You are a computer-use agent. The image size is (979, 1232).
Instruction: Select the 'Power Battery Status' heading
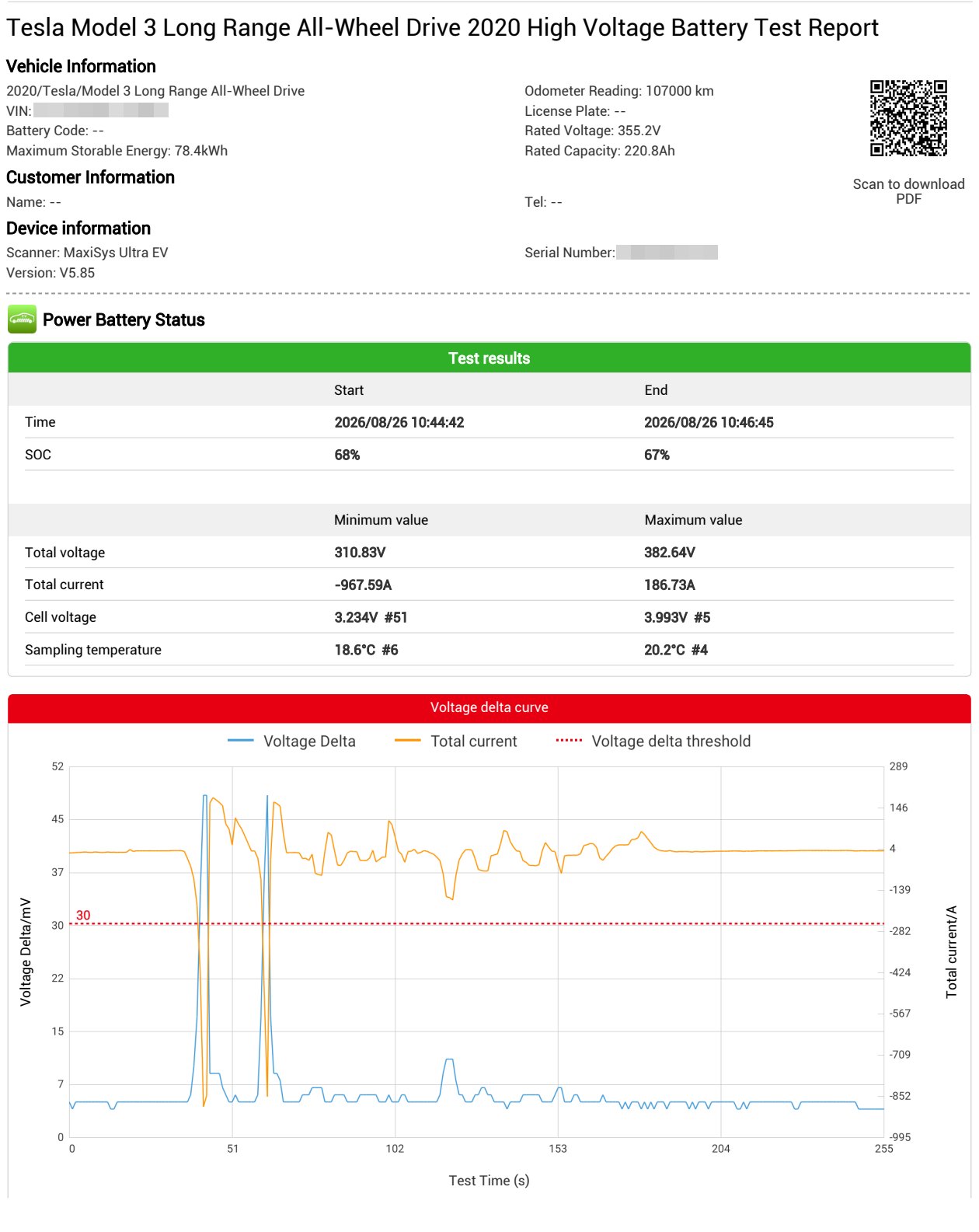click(x=124, y=320)
